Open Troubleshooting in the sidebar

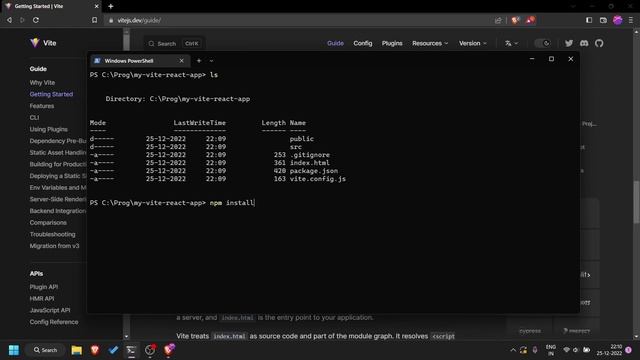click(52, 234)
